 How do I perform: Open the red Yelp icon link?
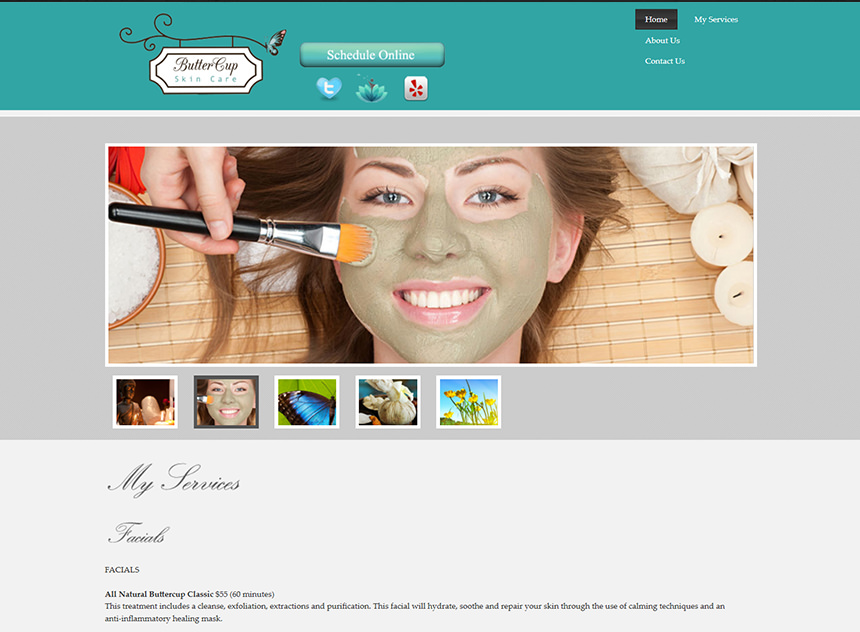click(x=416, y=89)
